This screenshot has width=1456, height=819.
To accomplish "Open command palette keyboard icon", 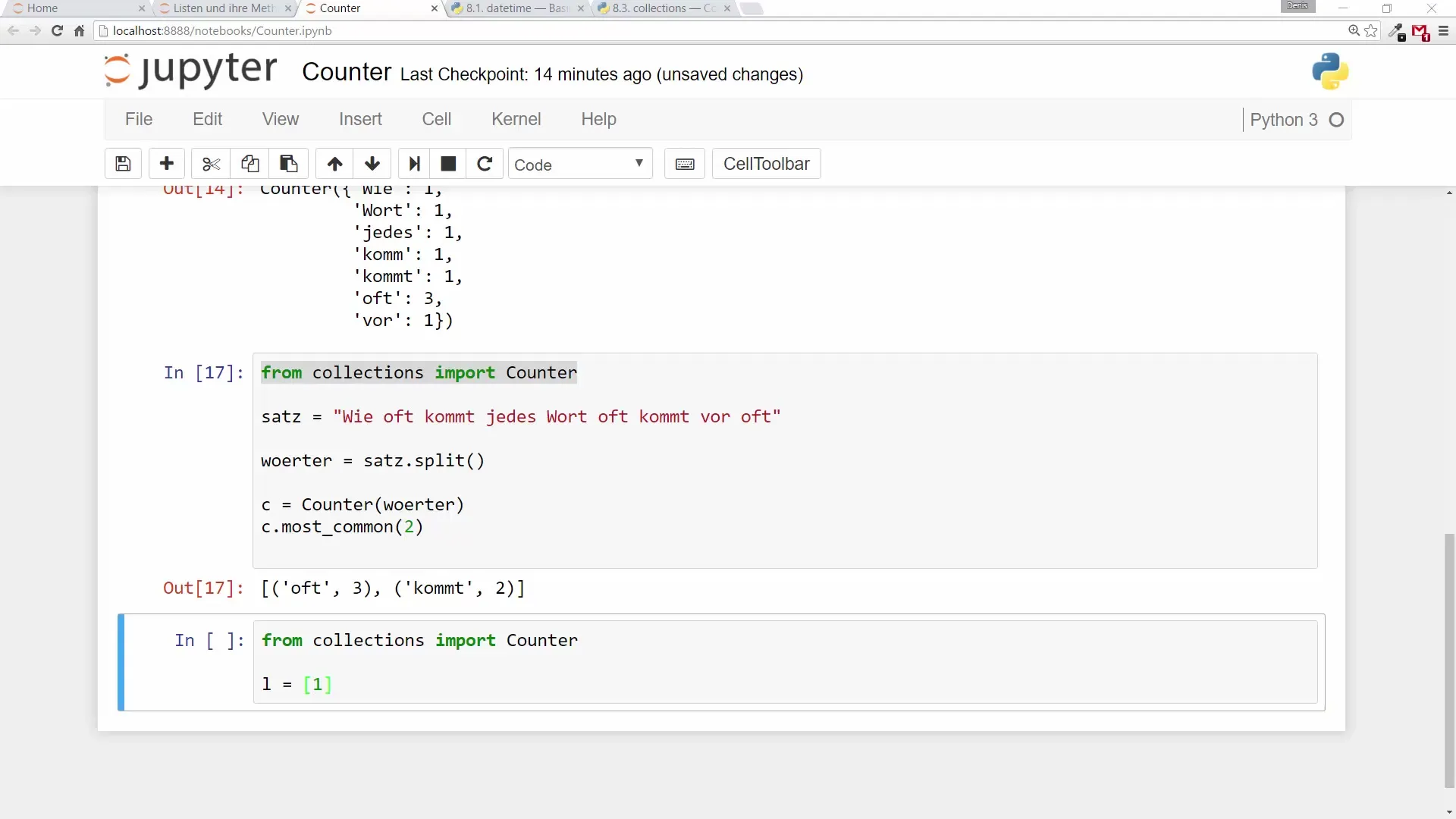I will pos(685,164).
